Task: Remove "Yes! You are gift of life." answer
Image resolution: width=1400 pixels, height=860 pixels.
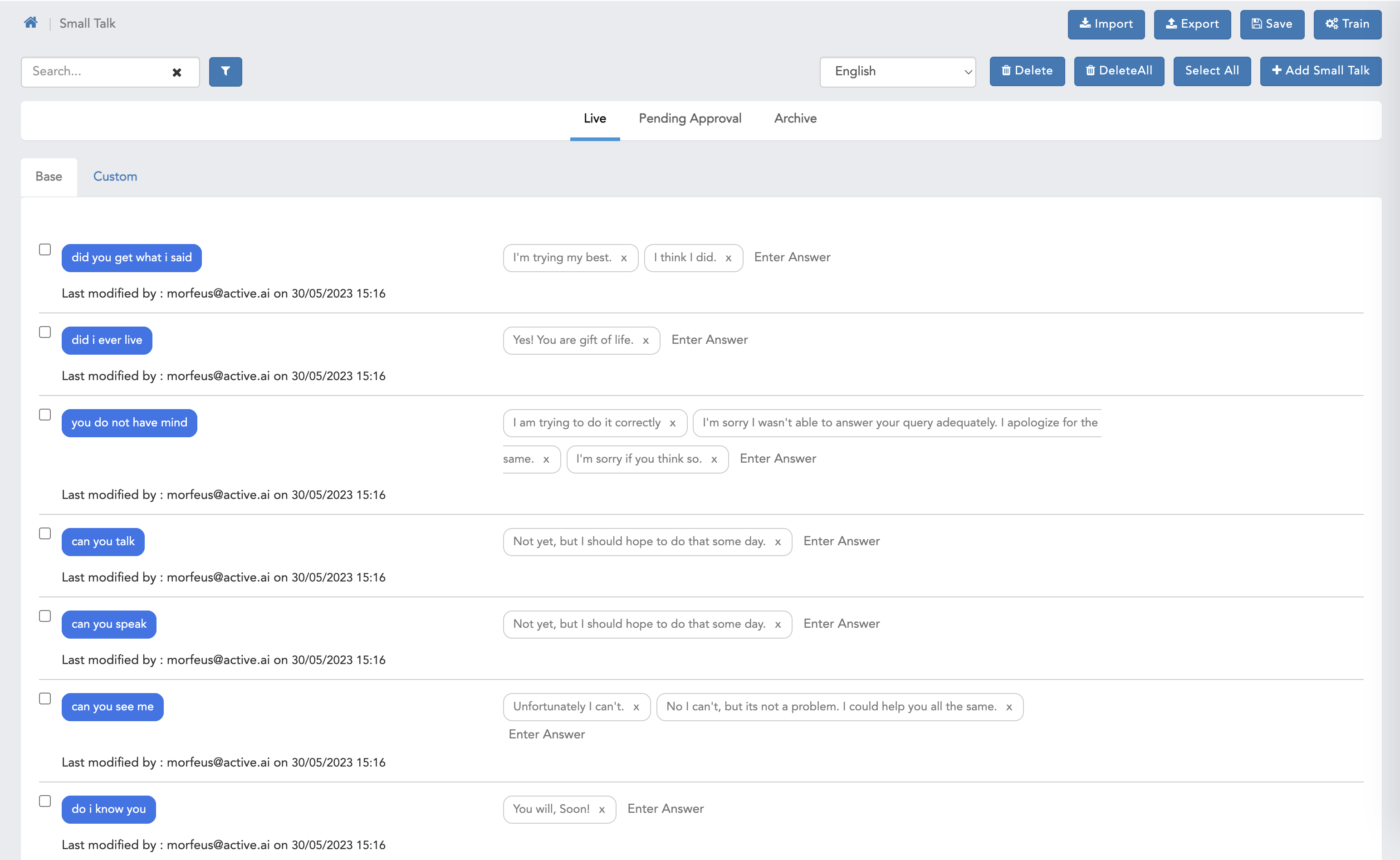Action: pyautogui.click(x=646, y=341)
